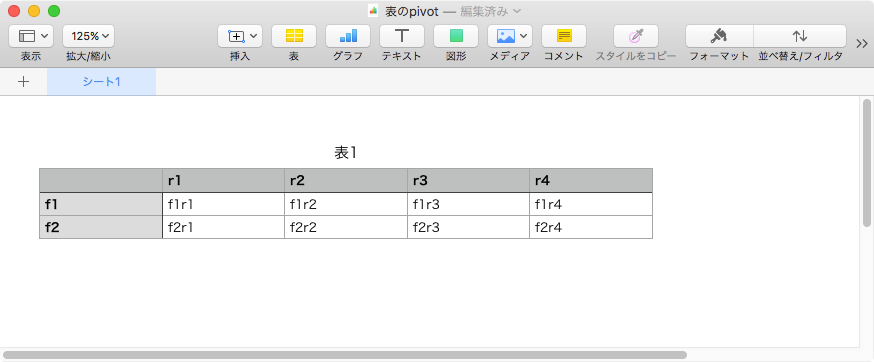Screen dimensions: 874x362
Task: Add a new sheet with the plus button
Action: pos(23,82)
